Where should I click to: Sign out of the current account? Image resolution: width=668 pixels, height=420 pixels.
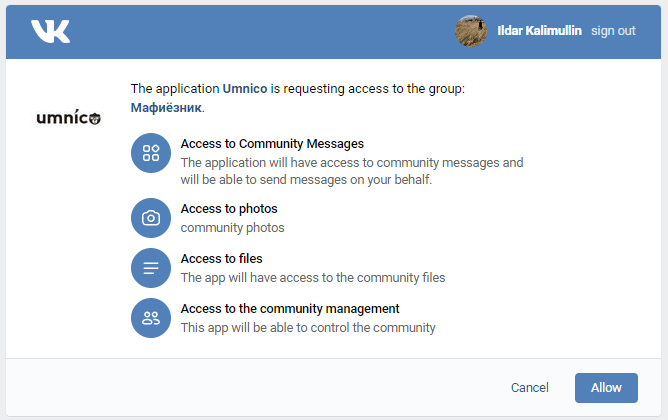pyautogui.click(x=613, y=31)
